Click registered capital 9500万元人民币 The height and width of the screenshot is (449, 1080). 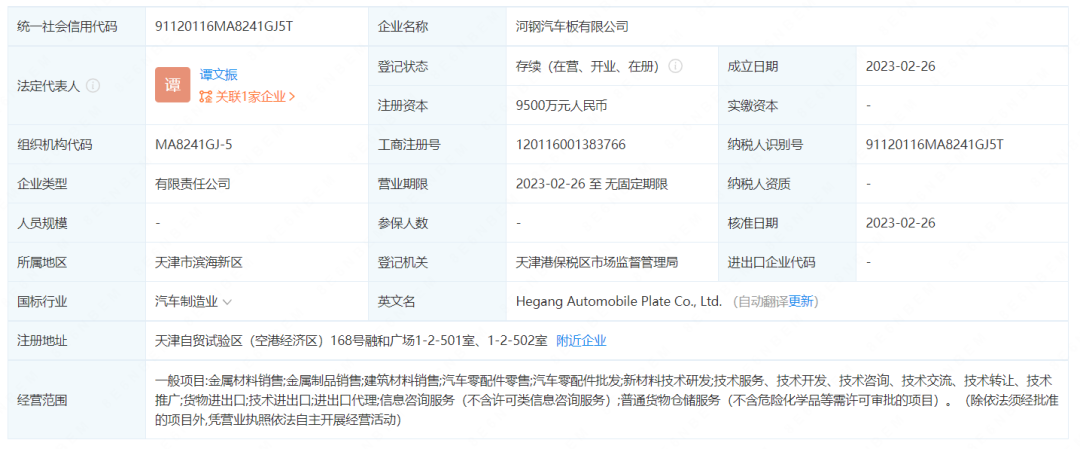561,106
